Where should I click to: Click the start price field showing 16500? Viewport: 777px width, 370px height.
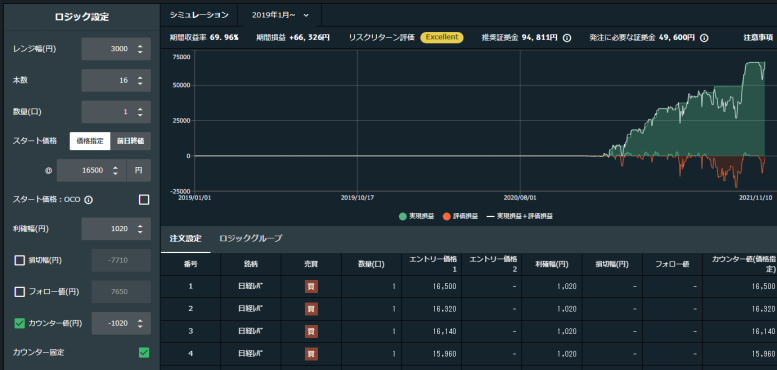click(91, 170)
